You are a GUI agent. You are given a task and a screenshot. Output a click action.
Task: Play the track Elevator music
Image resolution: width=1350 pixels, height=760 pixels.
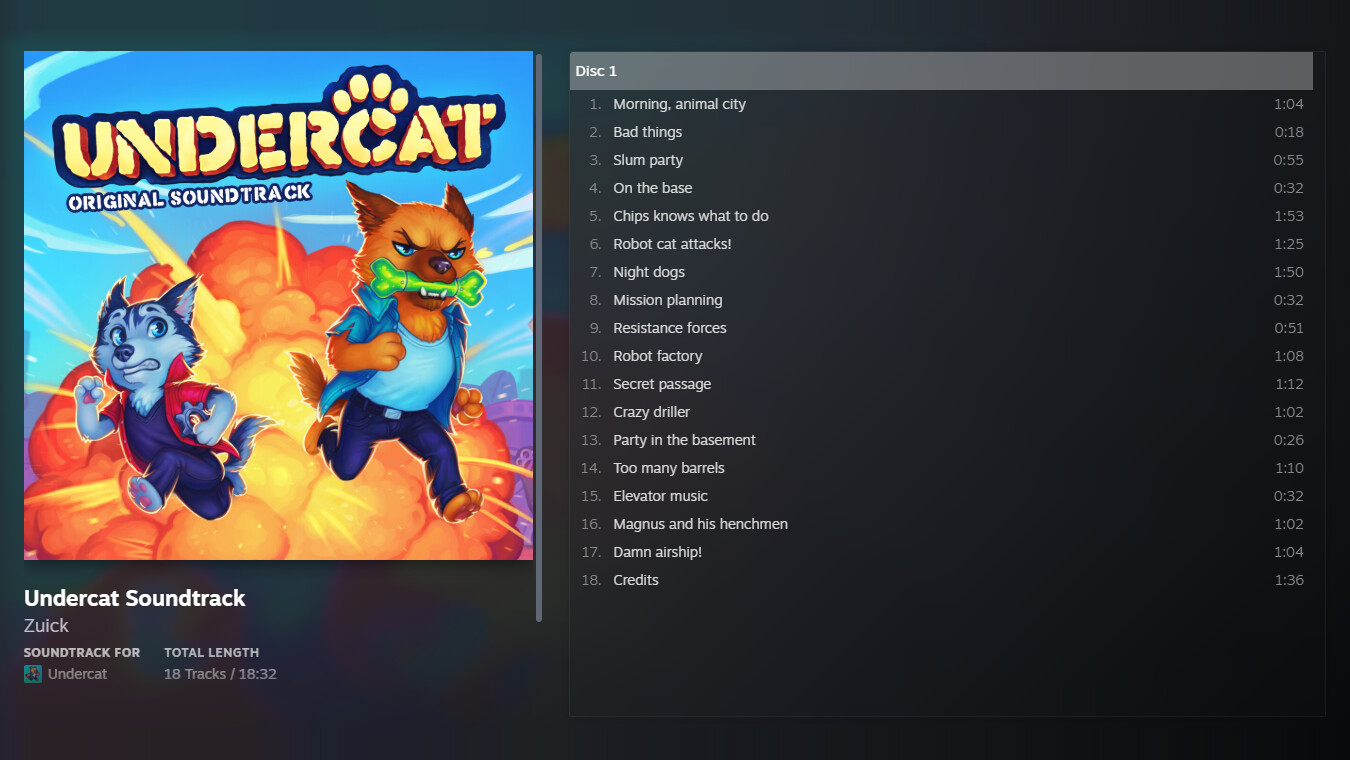[x=660, y=495]
